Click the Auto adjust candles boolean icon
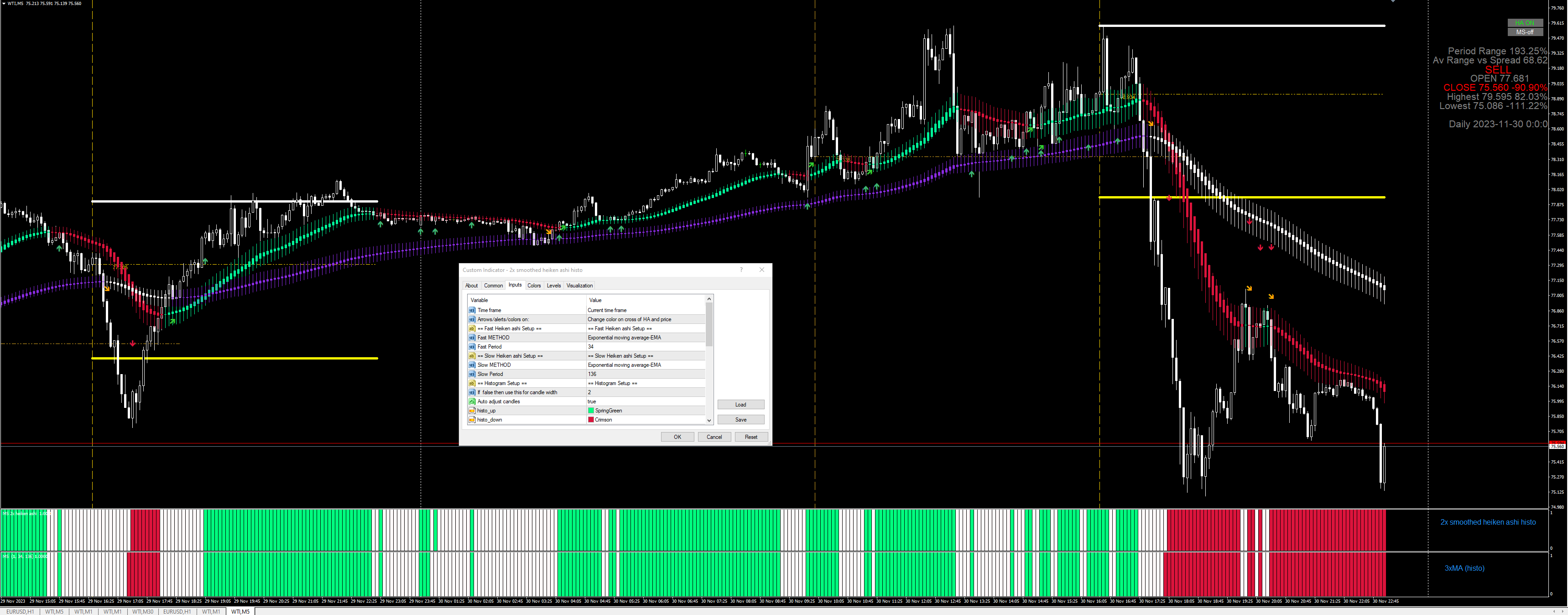1568x615 pixels. pyautogui.click(x=472, y=401)
